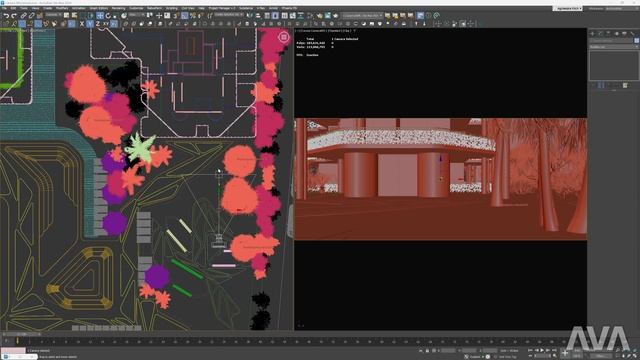Open the Edit menu
The height and width of the screenshot is (360, 640).
coord(13,8)
